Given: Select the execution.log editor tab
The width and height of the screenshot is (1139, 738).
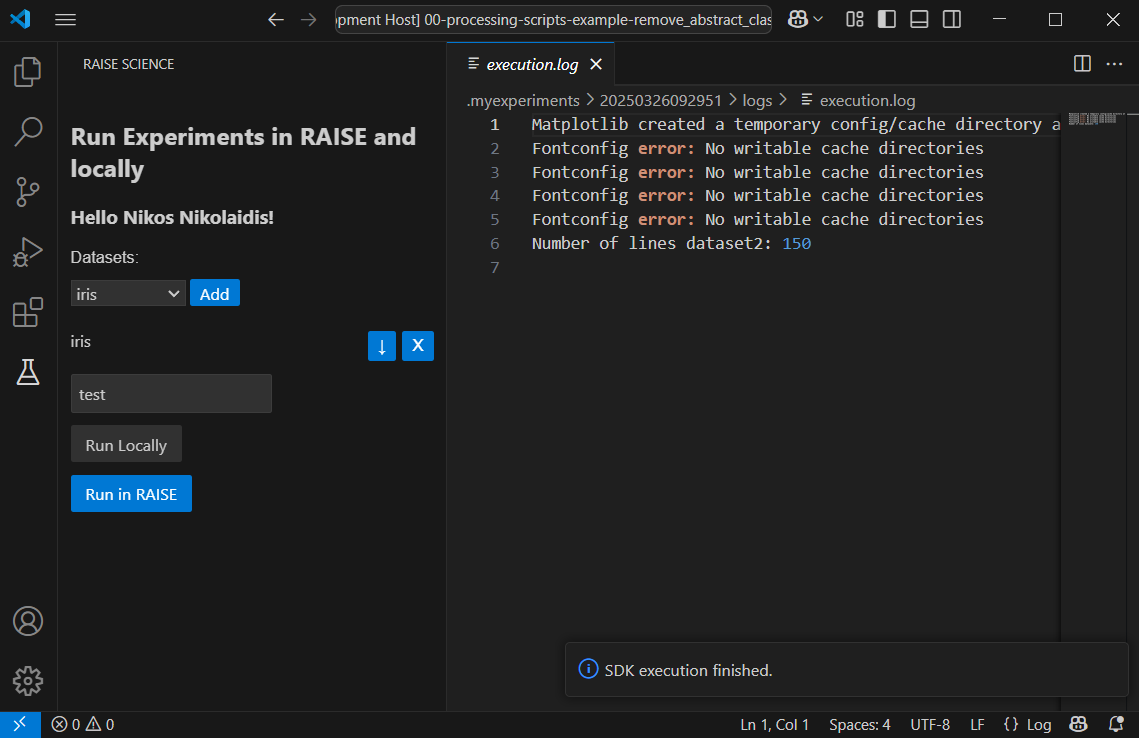Looking at the screenshot, I should click(x=531, y=65).
